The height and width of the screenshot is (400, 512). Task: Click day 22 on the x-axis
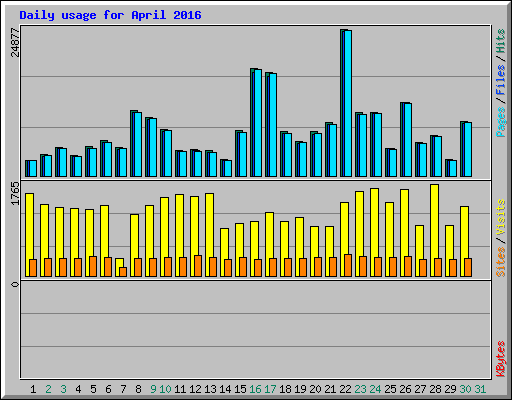point(345,389)
